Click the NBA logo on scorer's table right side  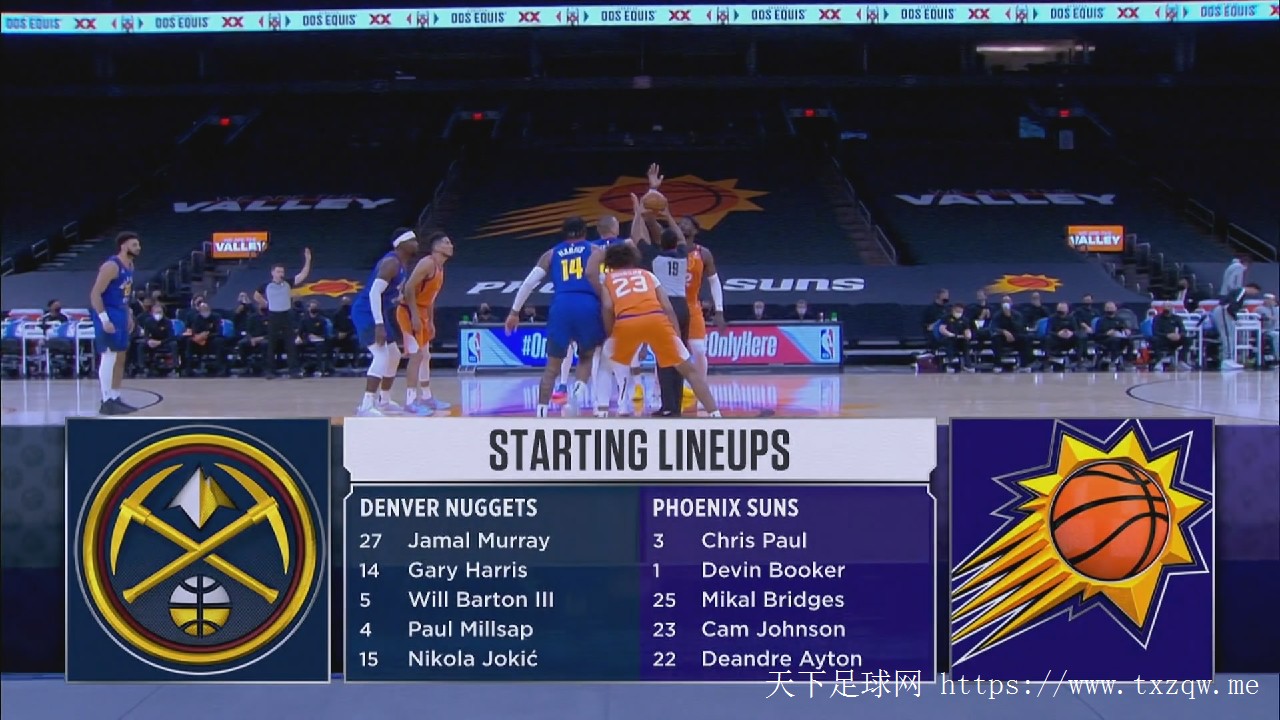click(828, 344)
